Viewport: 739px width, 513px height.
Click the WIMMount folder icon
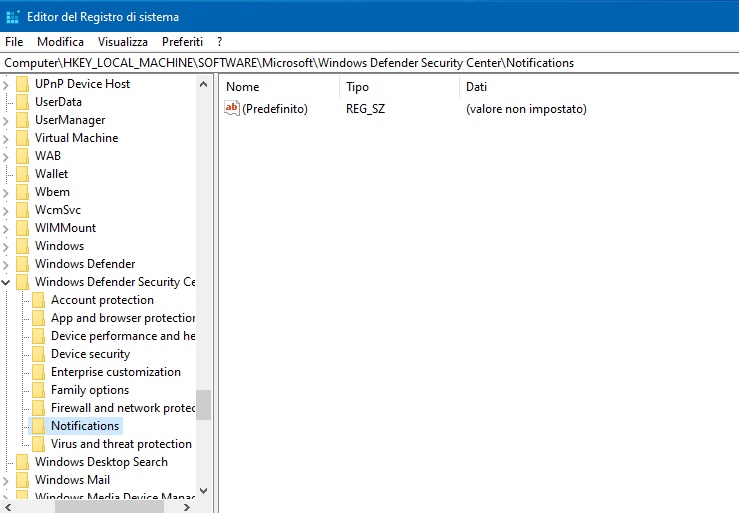23,228
